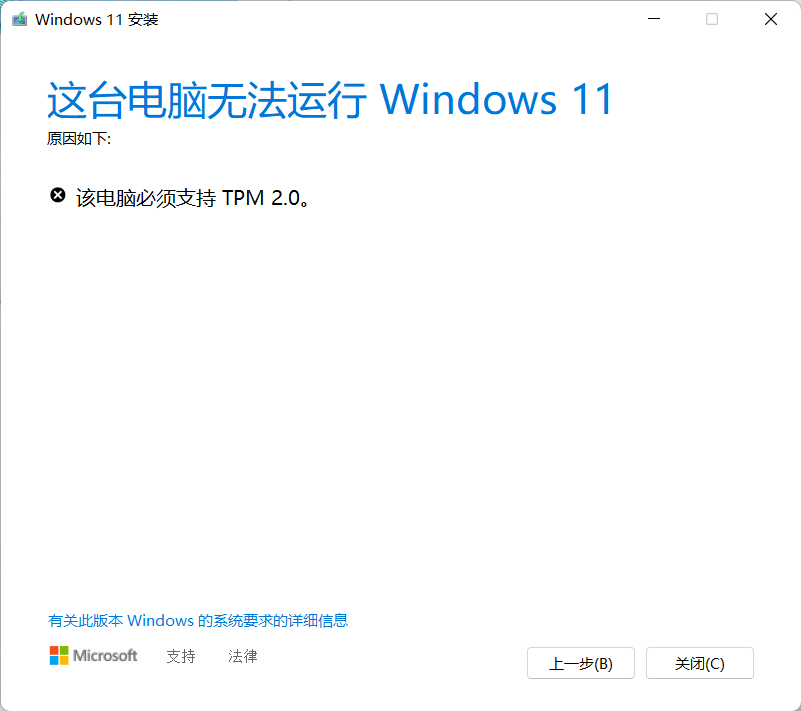This screenshot has height=711, width=801.
Task: Open the 法律 link in the footer
Action: (243, 656)
